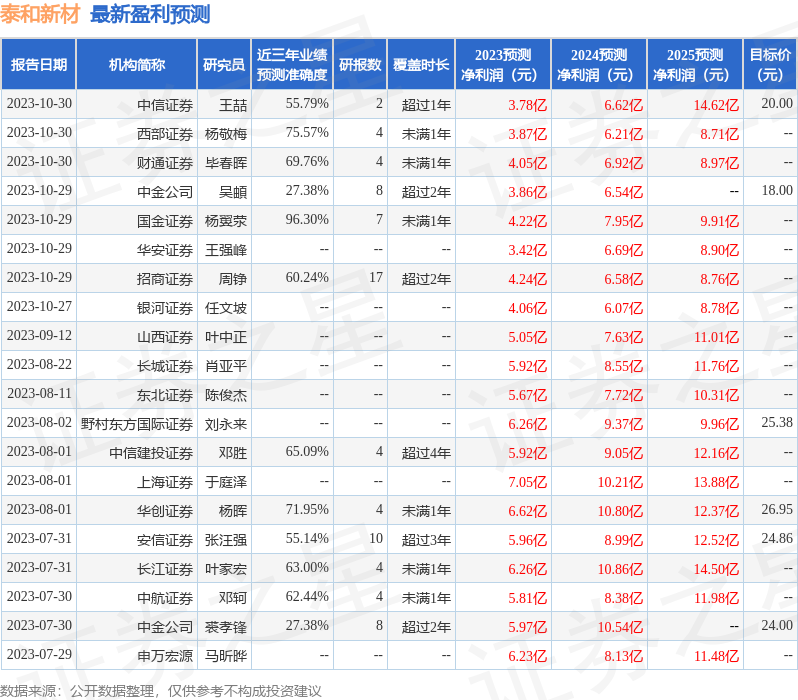
Task: Click the 泰和新材 title text
Action: [40, 14]
